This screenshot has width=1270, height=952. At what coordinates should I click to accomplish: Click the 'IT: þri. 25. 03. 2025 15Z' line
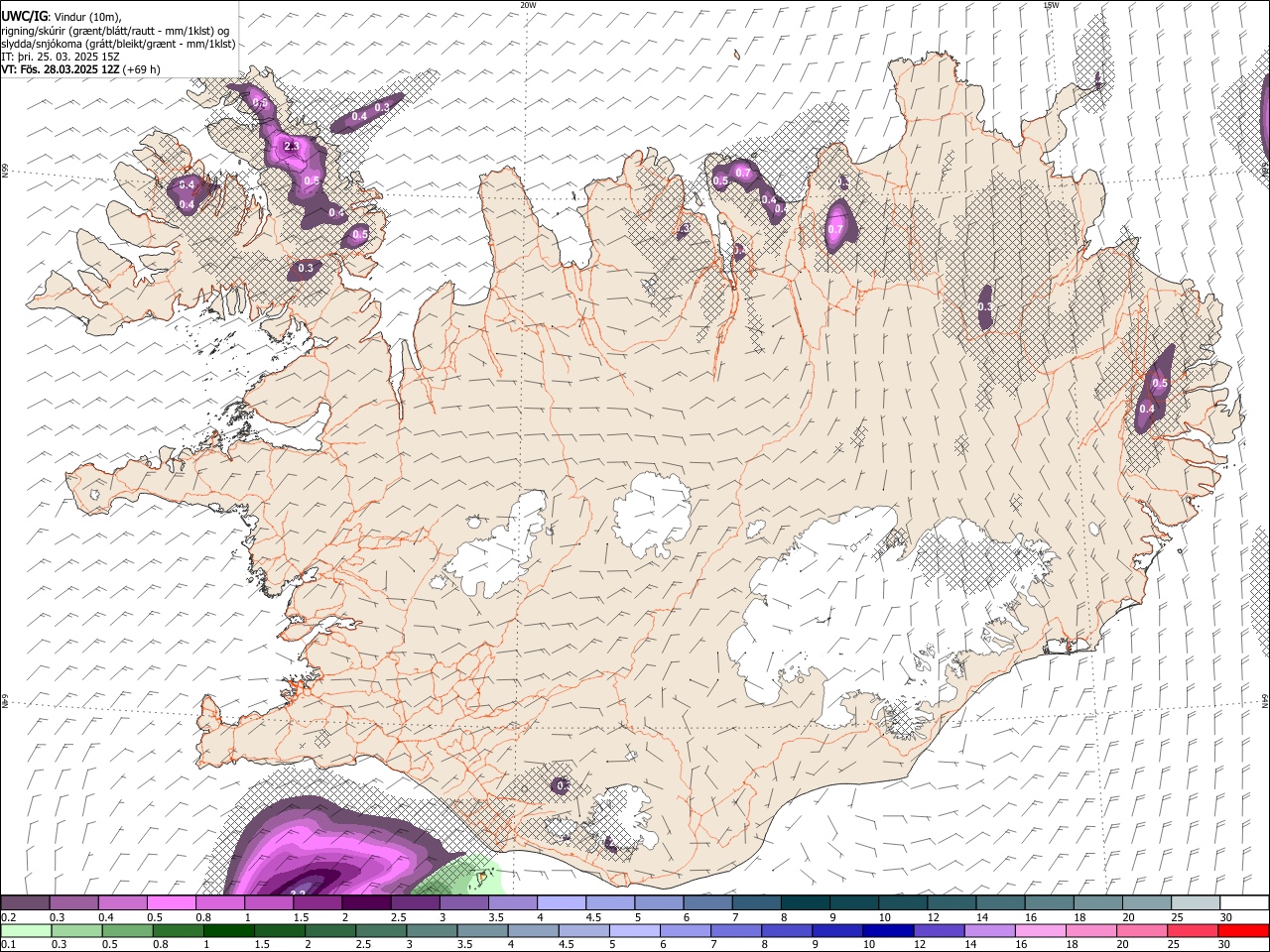[x=61, y=57]
